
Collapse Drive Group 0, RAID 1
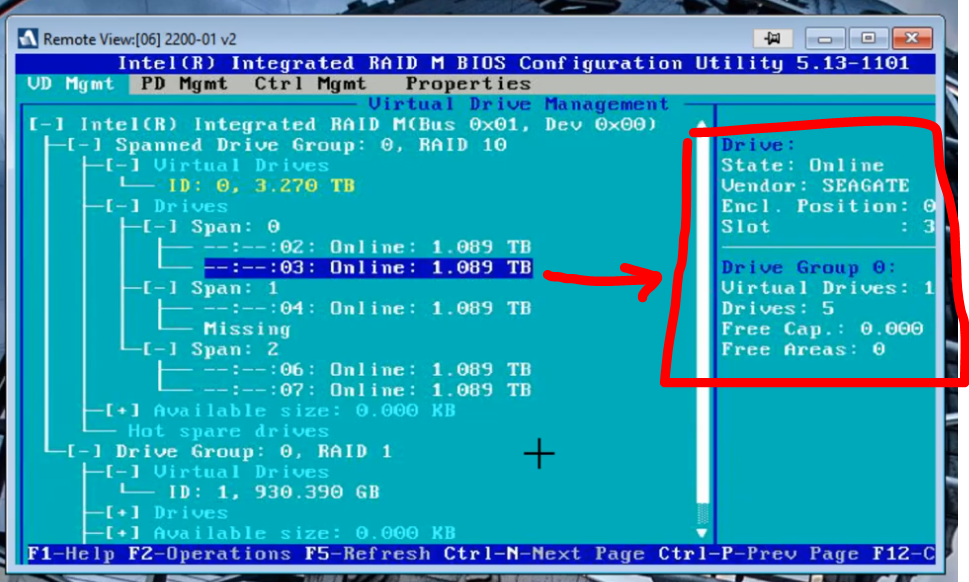[x=85, y=451]
